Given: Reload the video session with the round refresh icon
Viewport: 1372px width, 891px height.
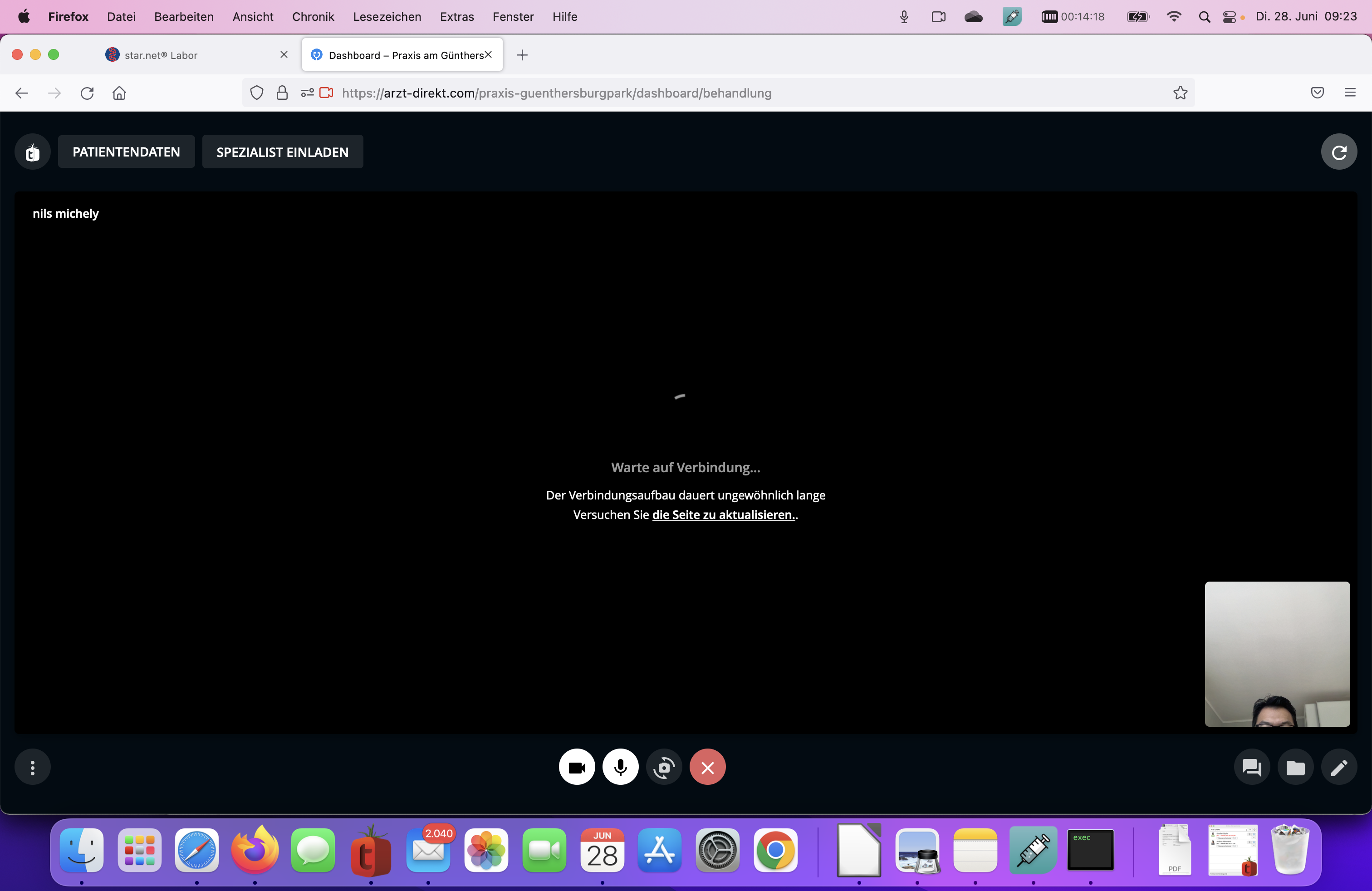Looking at the screenshot, I should click(x=1338, y=152).
